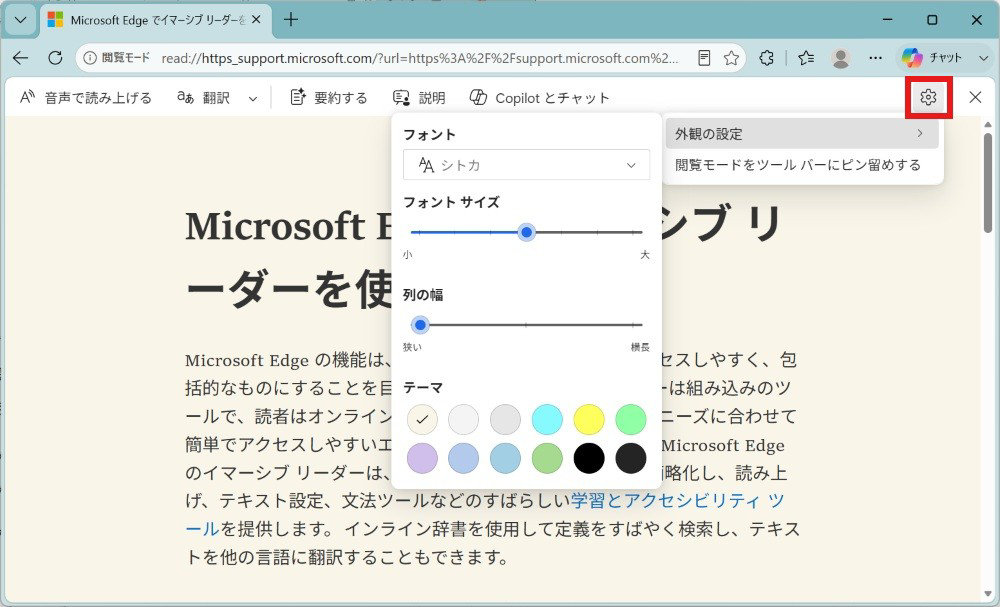
Task: Select the soft green theme swatch
Action: (x=547, y=458)
